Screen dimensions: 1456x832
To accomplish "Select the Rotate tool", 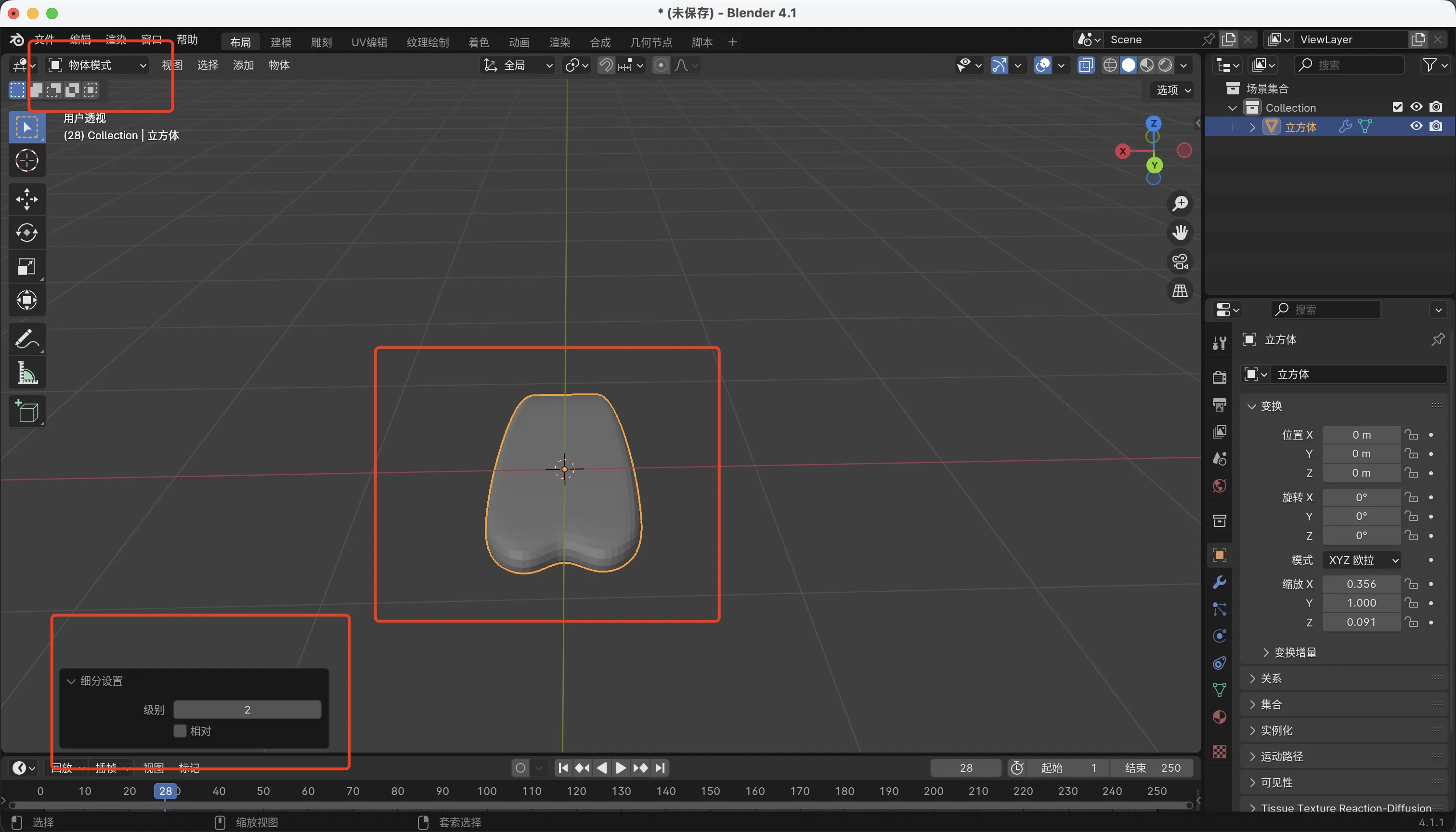I will tap(26, 233).
